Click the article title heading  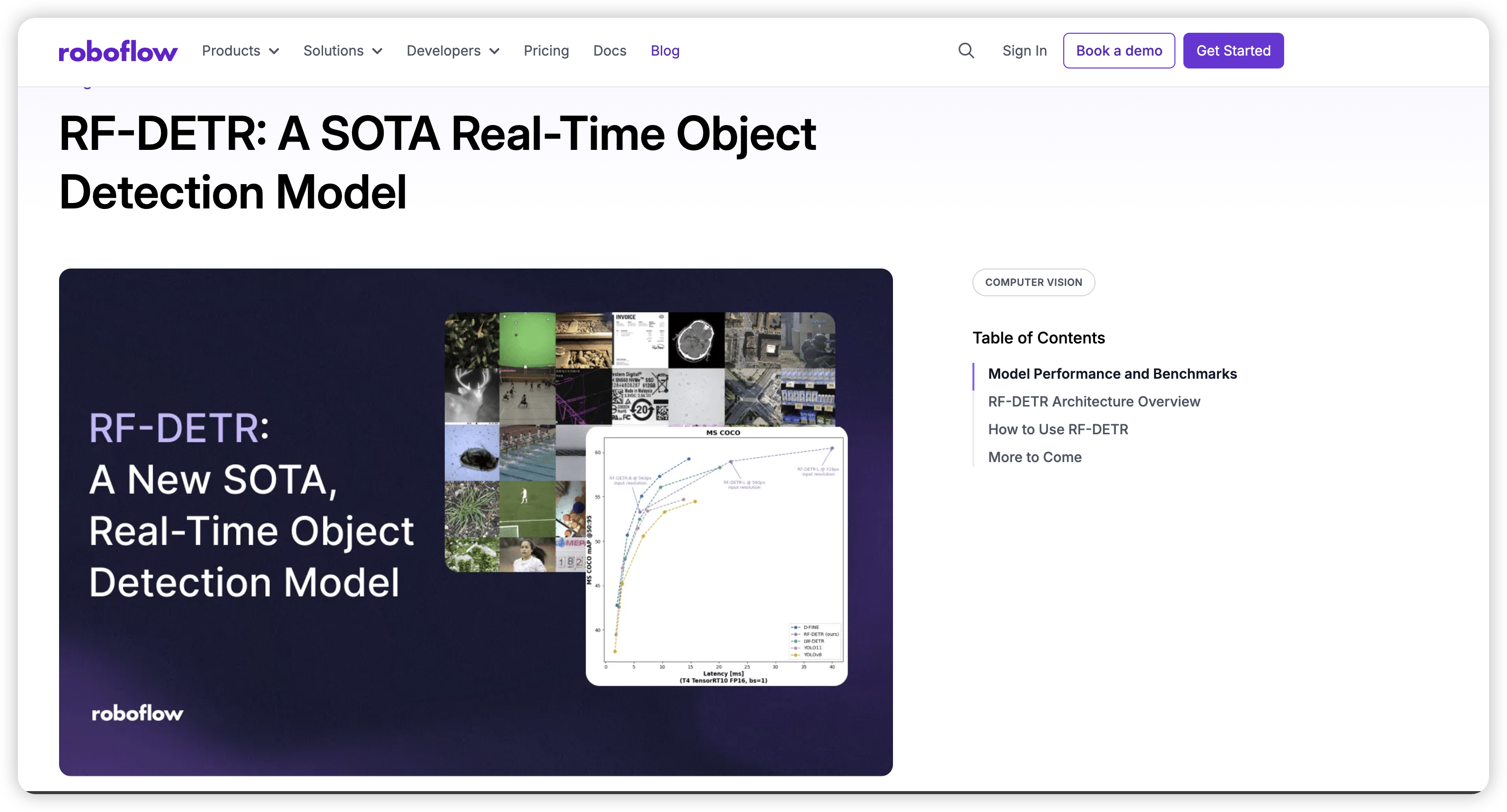437,163
